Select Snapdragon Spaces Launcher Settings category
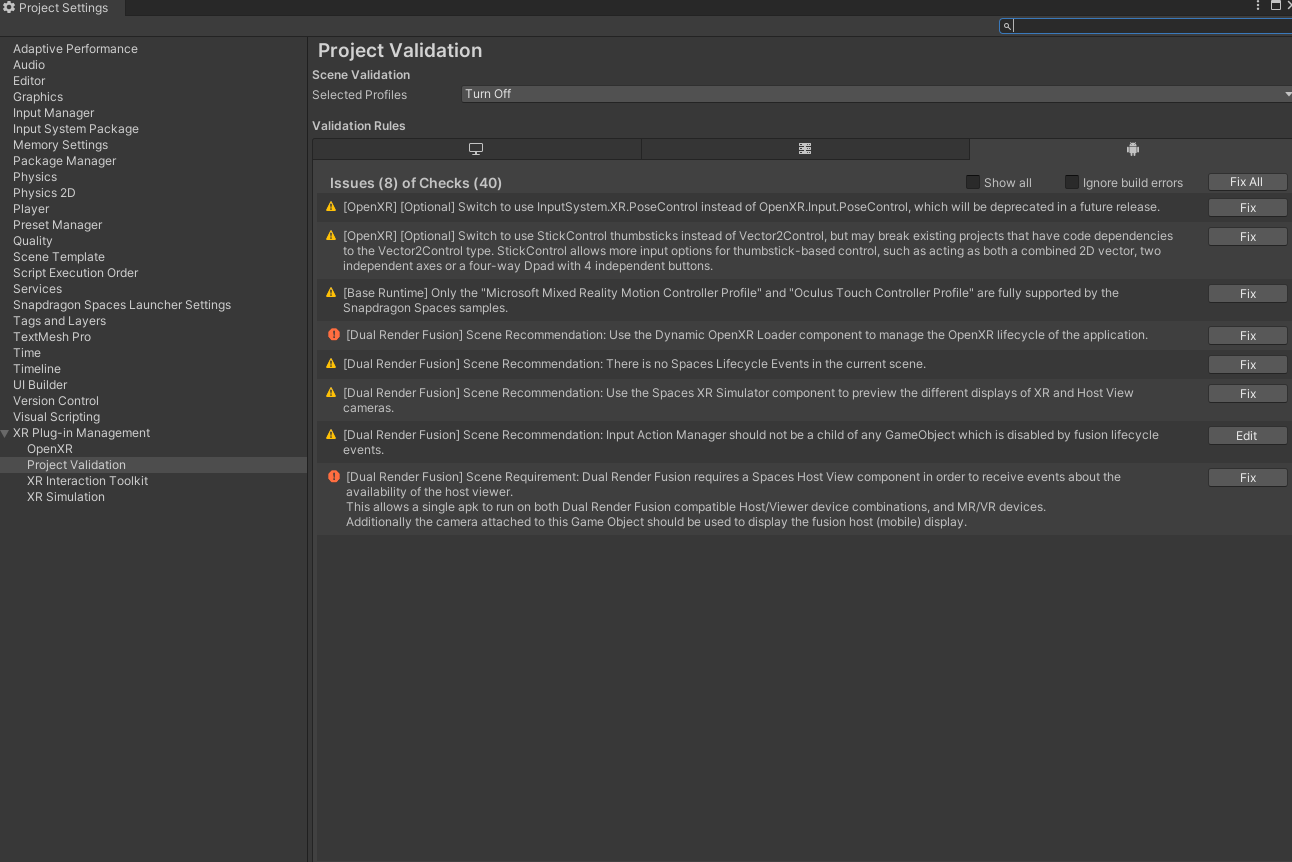1292x862 pixels. 122,305
